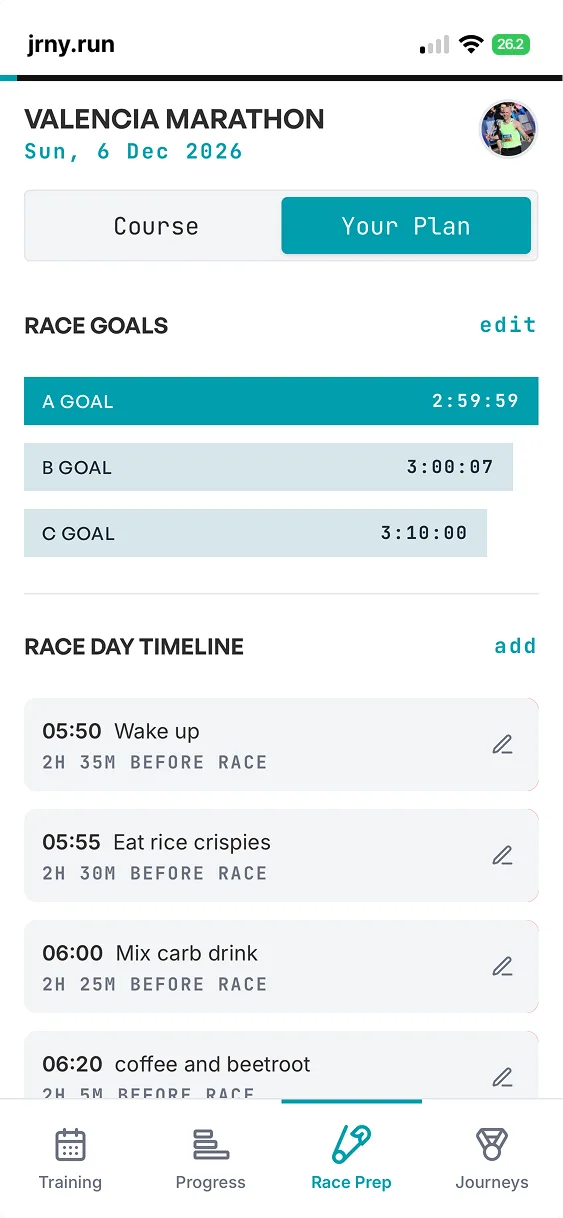Select the B GOAL 3:00:07 bar

click(268, 467)
